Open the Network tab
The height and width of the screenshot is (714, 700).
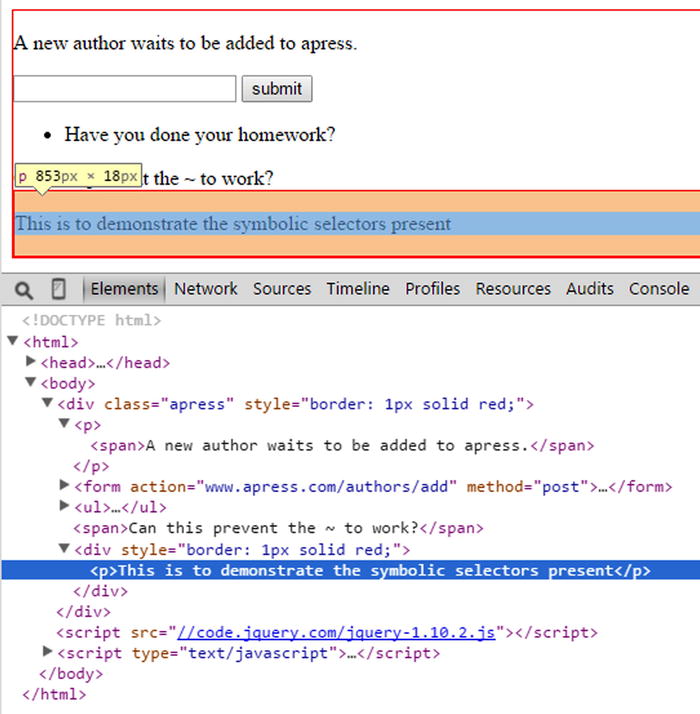tap(205, 289)
